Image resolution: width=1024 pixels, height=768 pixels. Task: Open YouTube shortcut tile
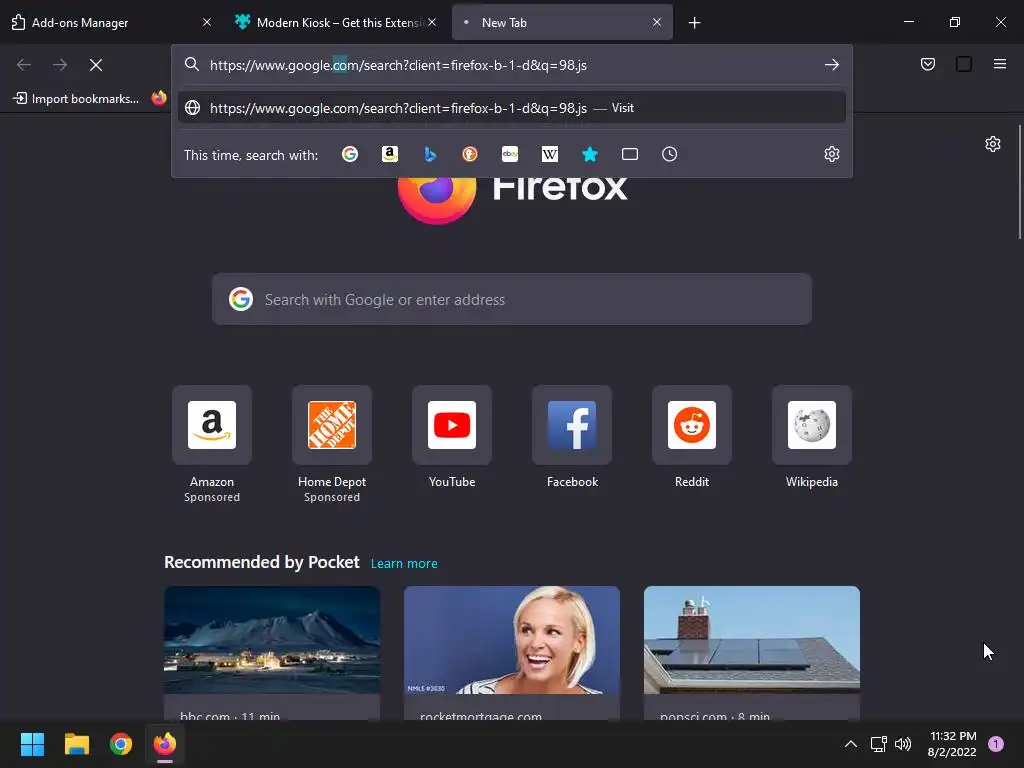[452, 438]
